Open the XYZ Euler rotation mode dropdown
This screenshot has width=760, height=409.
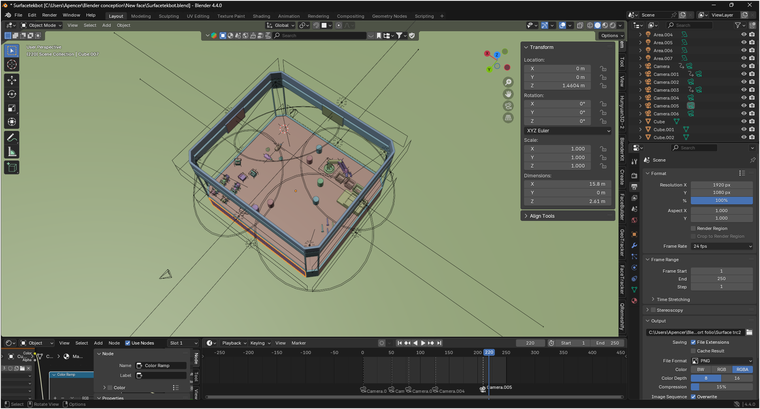pos(568,131)
